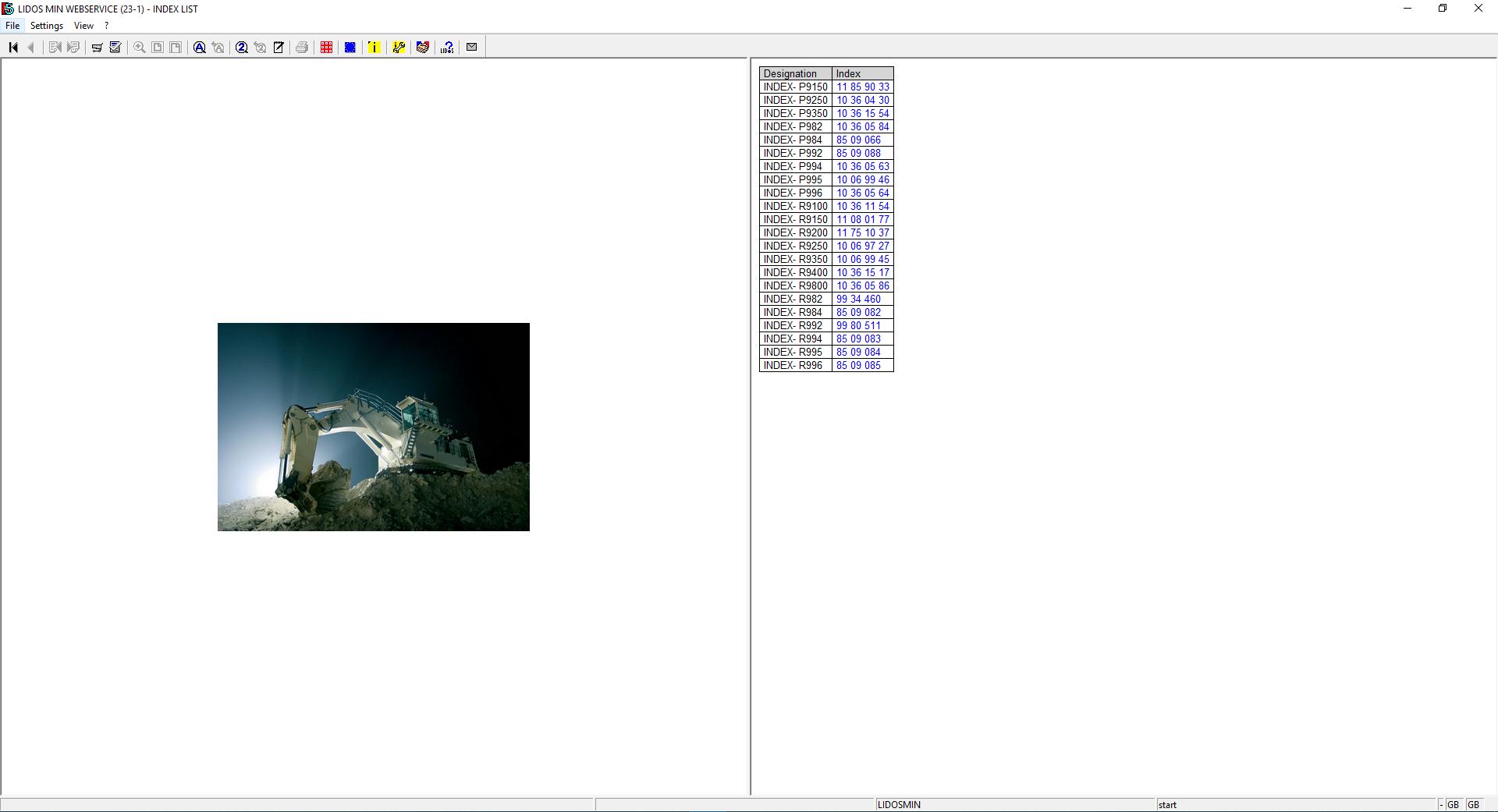Open index link 85 09 082
Viewport: 1498px width, 812px height.
858,313
